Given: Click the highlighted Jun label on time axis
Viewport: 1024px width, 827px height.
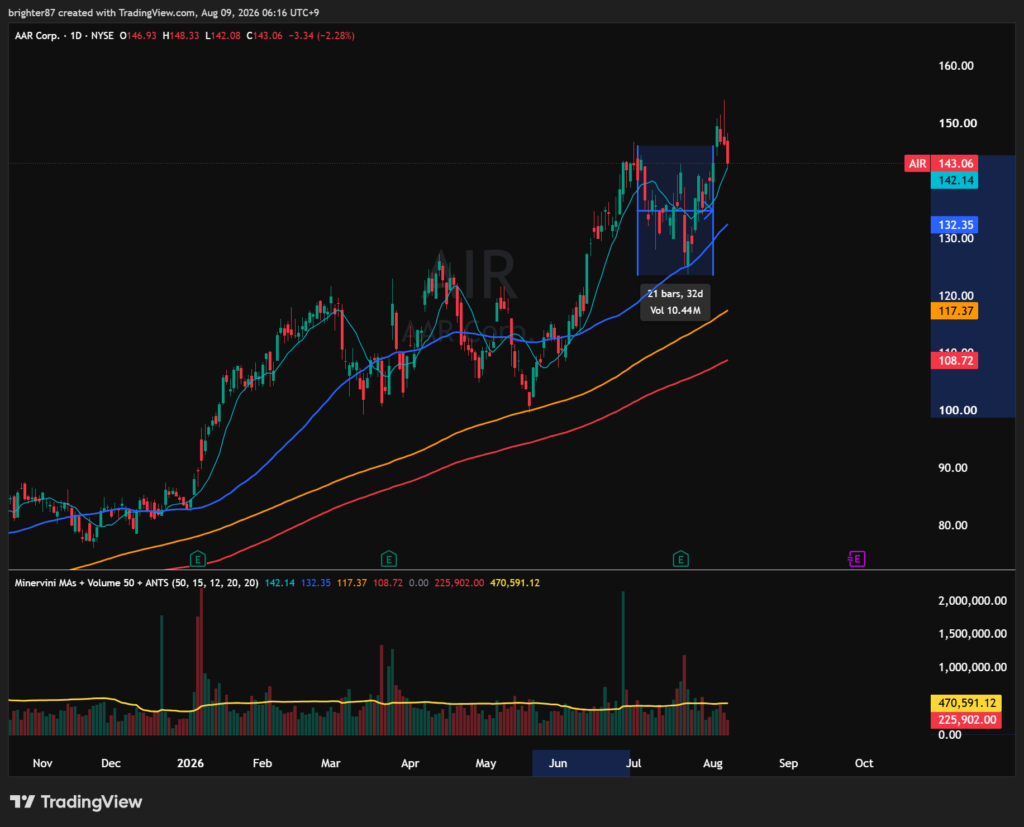Looking at the screenshot, I should (x=558, y=763).
